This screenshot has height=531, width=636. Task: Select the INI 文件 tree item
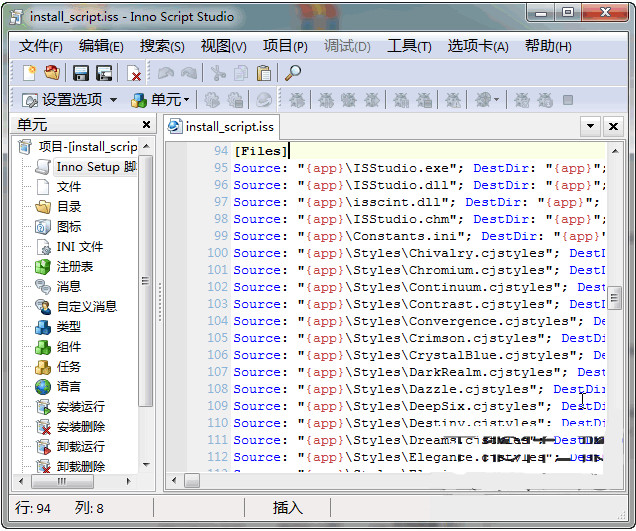[79, 247]
